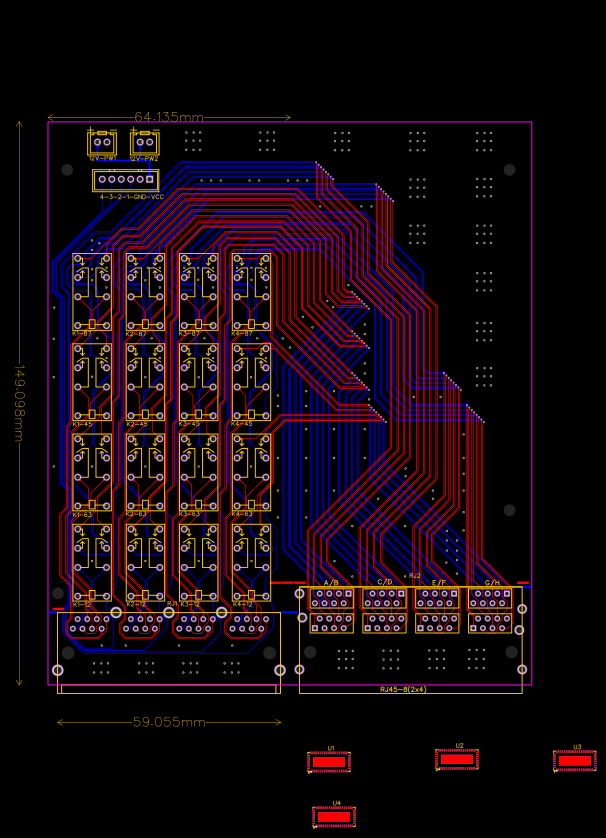Select relay K1-12 footprint

click(x=92, y=563)
